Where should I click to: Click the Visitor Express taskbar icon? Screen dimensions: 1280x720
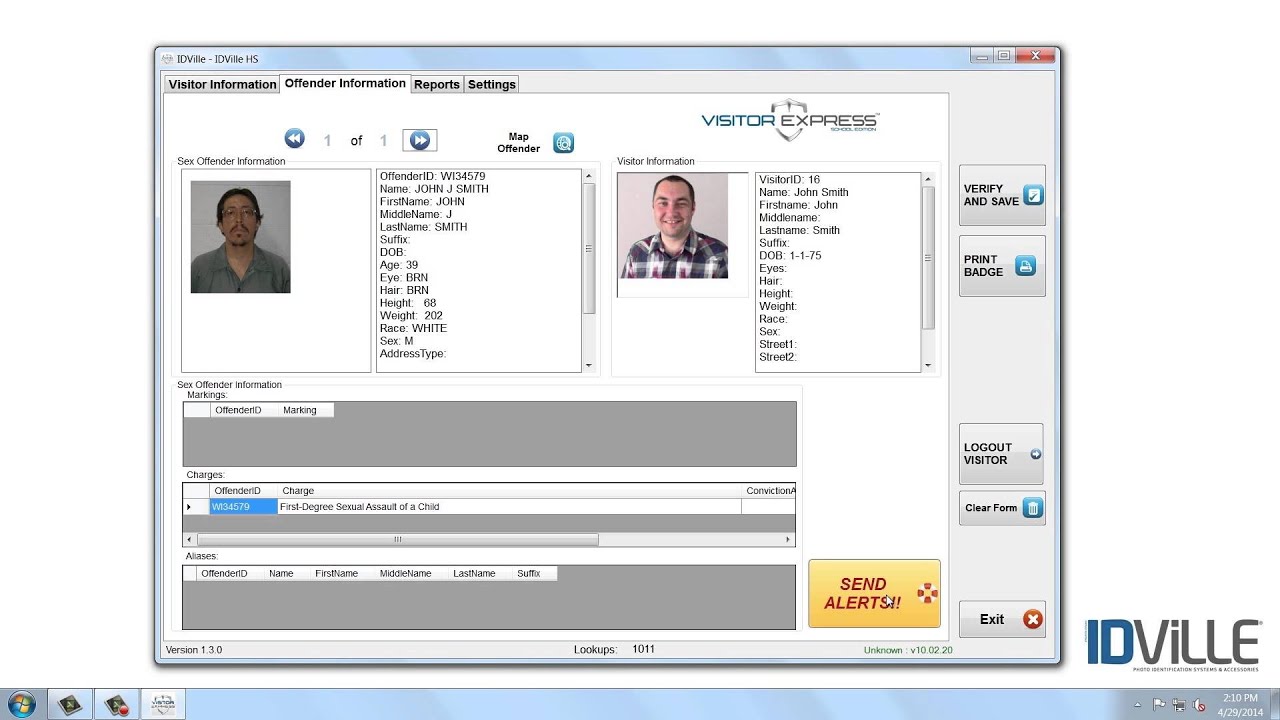163,704
